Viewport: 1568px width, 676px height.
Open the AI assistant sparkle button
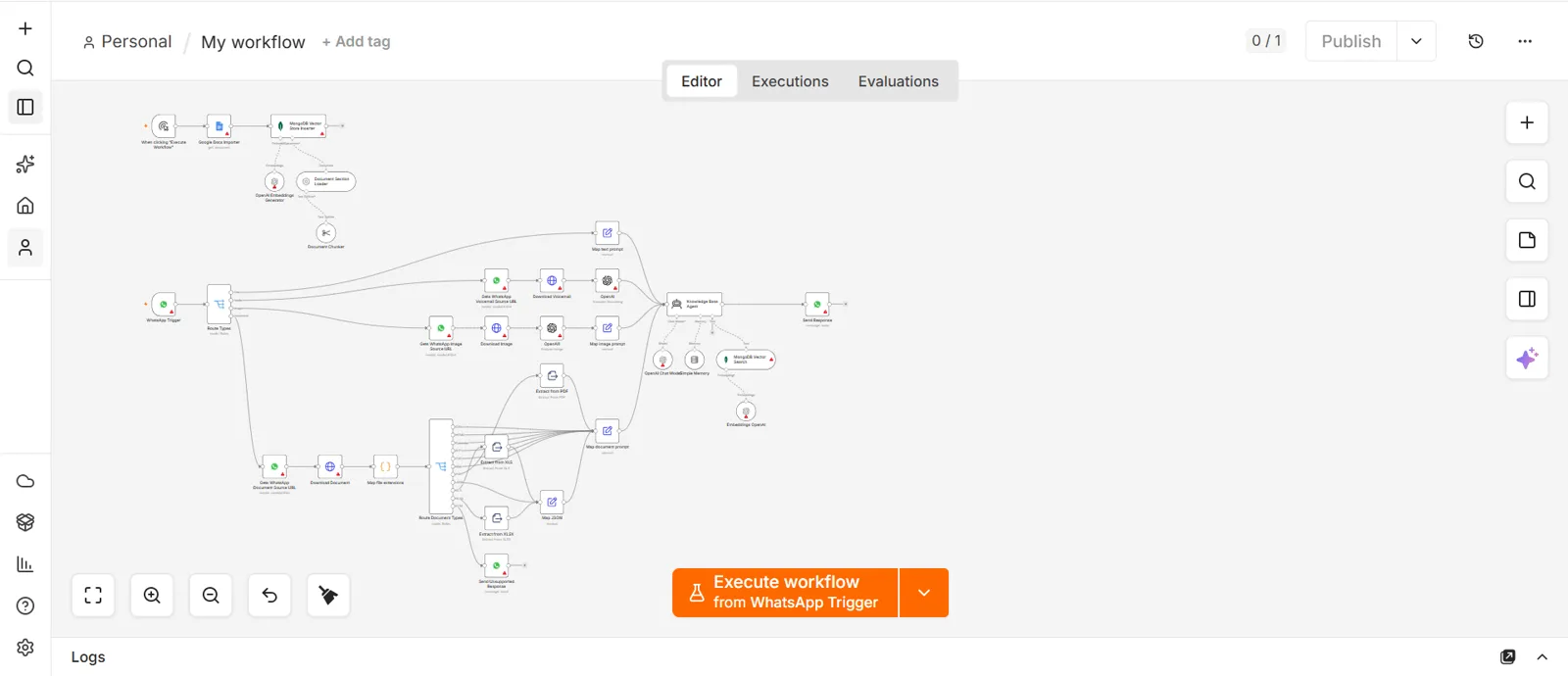pyautogui.click(x=1527, y=359)
